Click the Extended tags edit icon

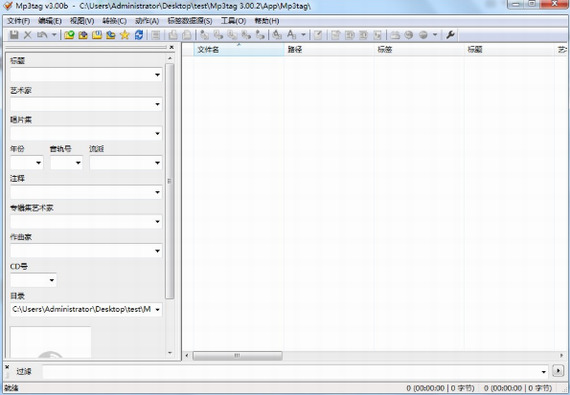318,35
